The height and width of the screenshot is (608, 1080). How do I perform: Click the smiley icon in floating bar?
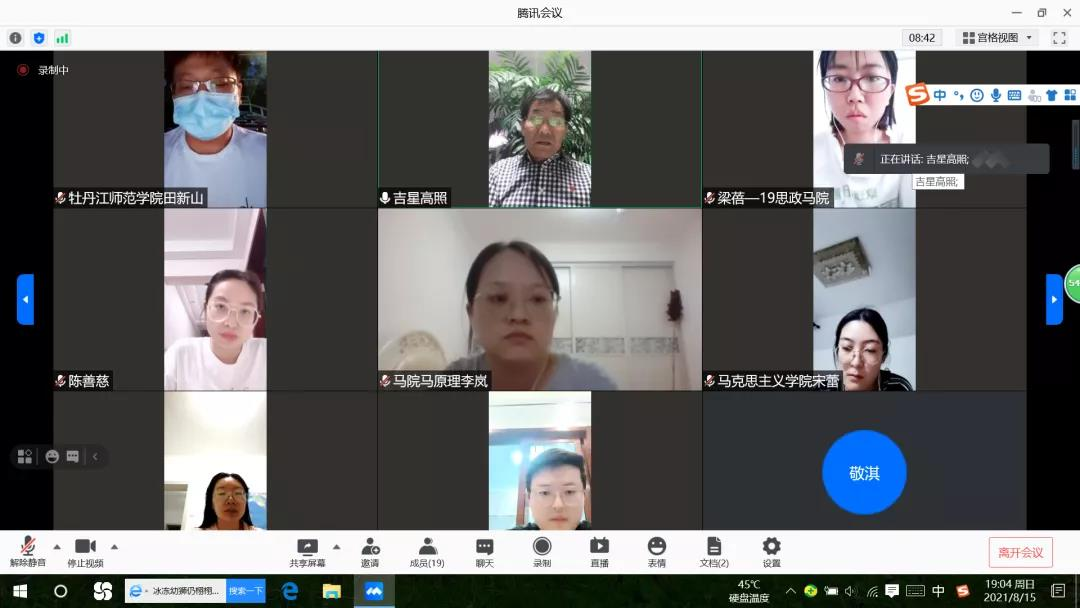(x=52, y=457)
